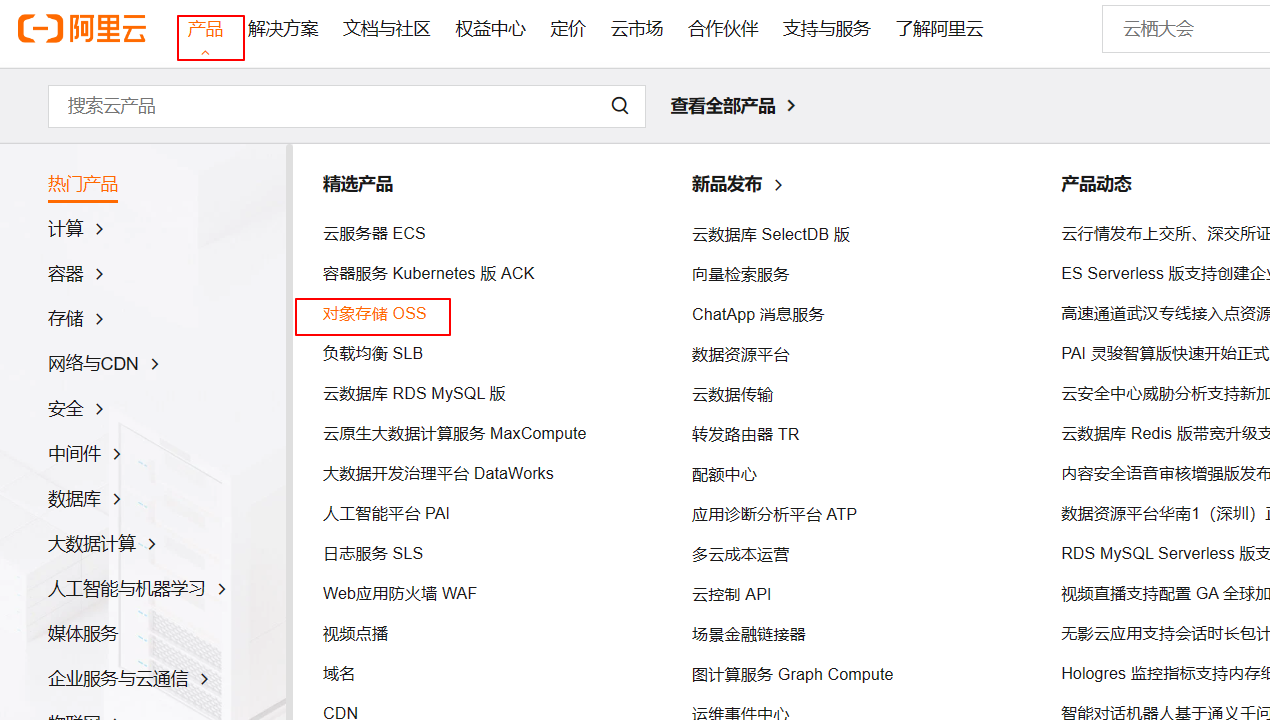1270x720 pixels.
Task: Expand 人工智能与机器学习 category
Action: coord(137,589)
